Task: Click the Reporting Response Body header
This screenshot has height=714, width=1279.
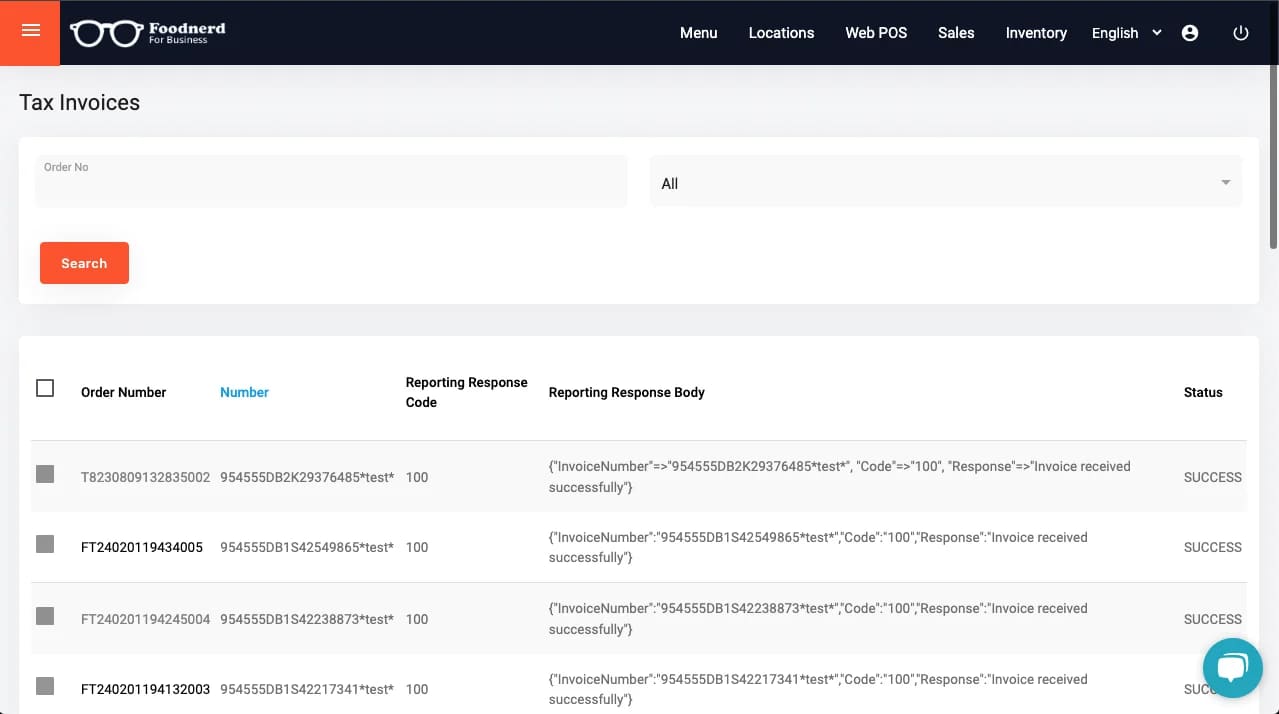Action: (627, 392)
